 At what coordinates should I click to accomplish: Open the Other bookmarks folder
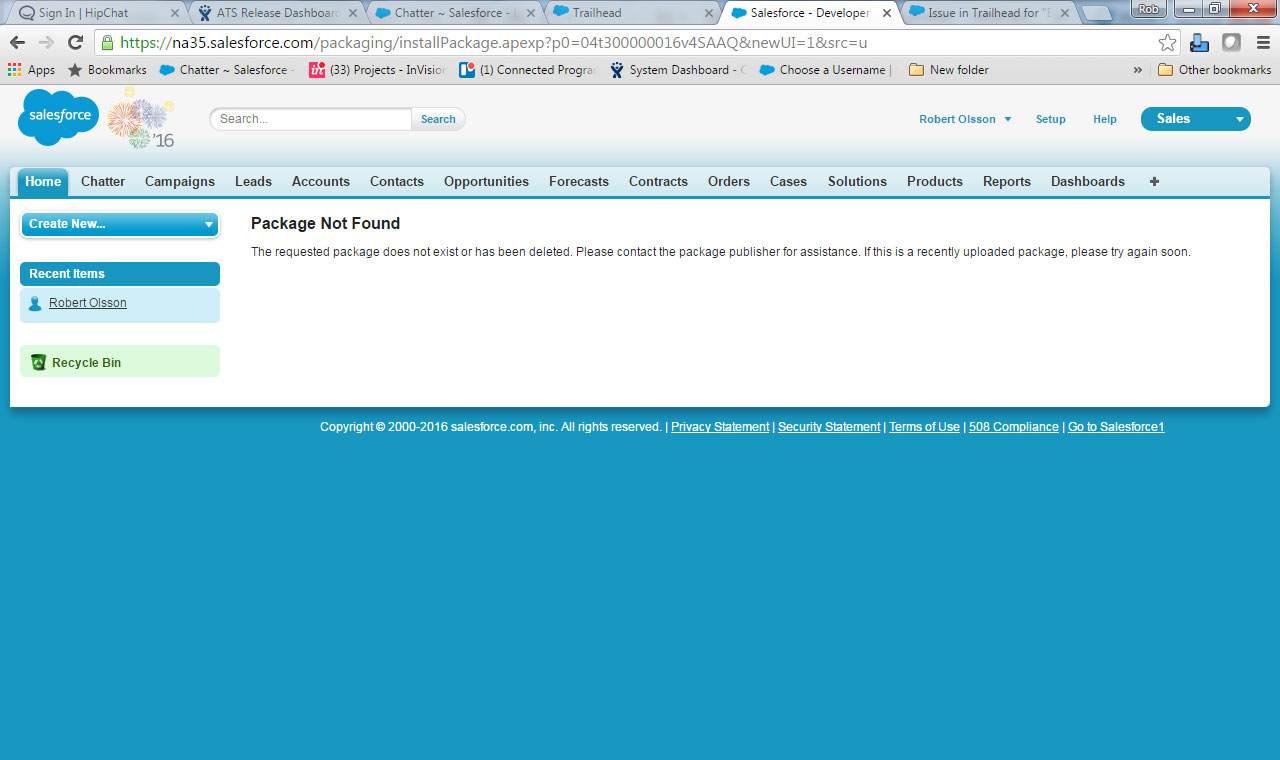[x=1214, y=70]
